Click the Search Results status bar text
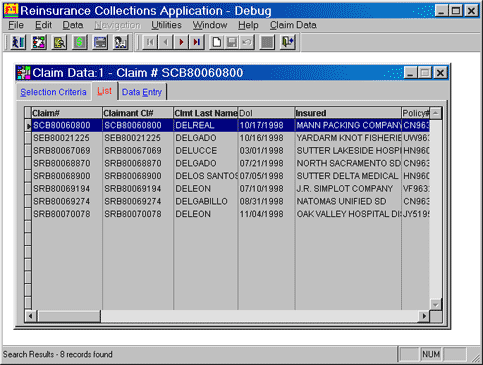The width and height of the screenshot is (483, 365). pyautogui.click(x=58, y=354)
